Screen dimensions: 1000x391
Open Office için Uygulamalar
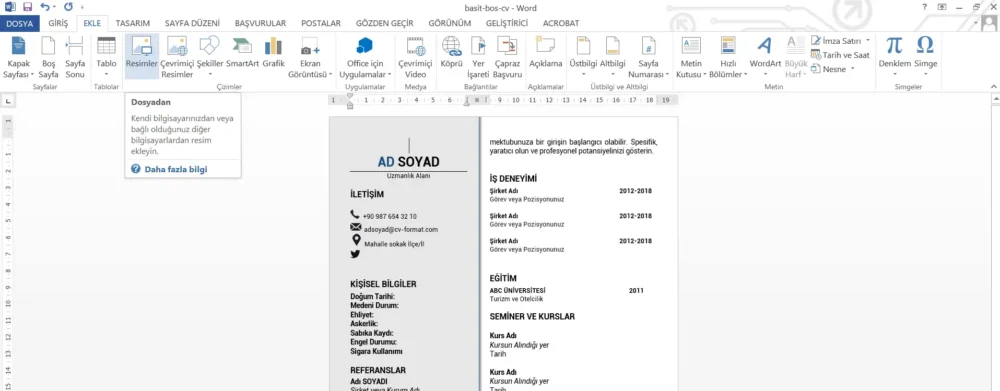(x=365, y=57)
